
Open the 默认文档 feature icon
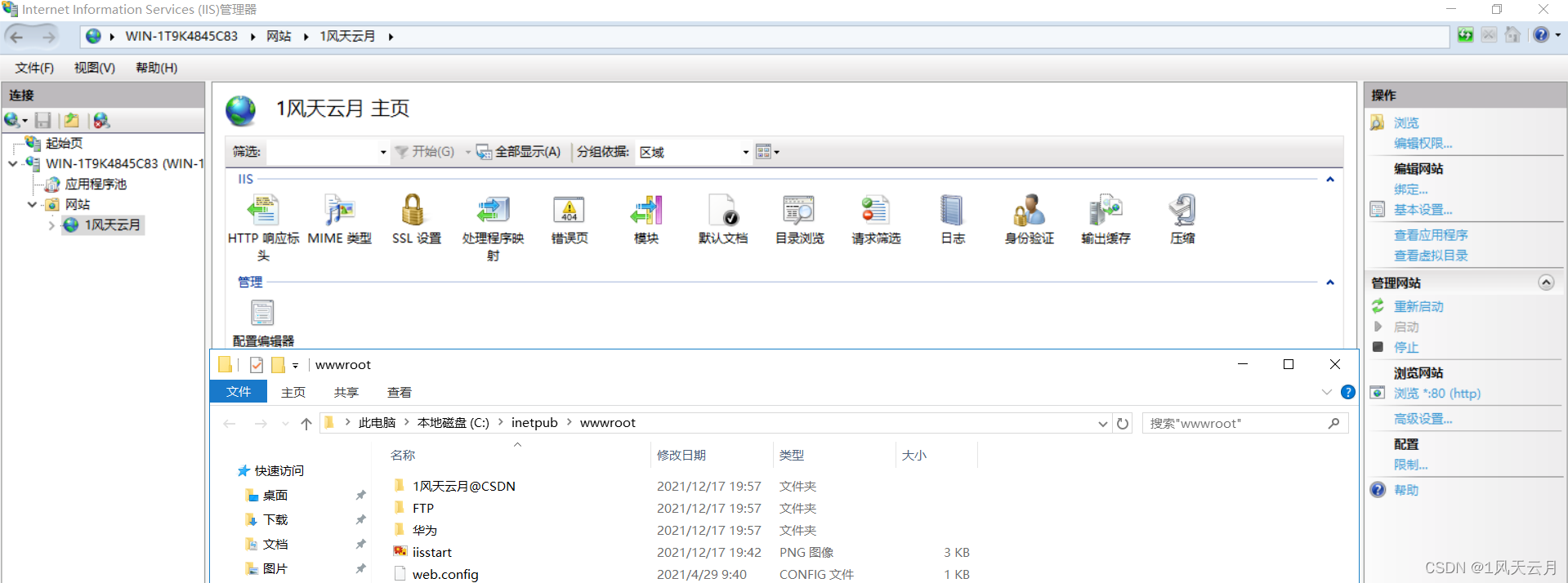[x=723, y=211]
